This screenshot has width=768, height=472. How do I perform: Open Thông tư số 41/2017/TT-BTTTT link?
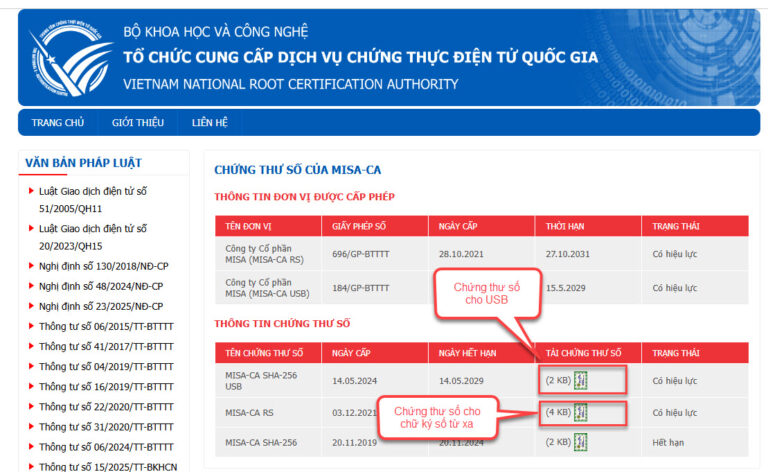[106, 346]
